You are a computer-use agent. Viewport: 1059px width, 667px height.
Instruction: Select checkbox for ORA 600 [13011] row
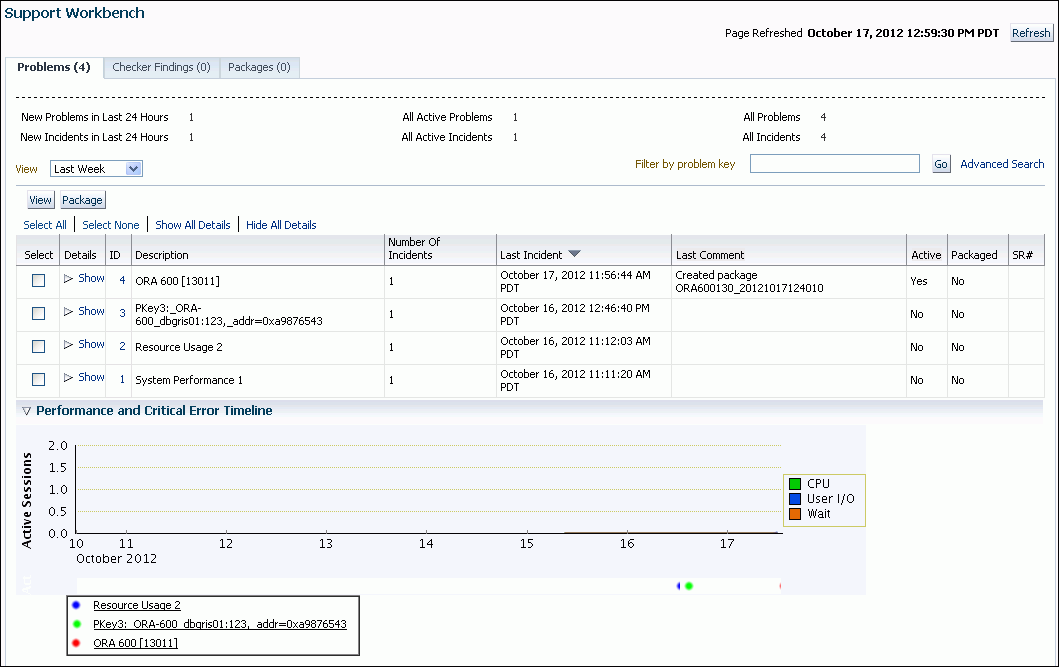38,281
